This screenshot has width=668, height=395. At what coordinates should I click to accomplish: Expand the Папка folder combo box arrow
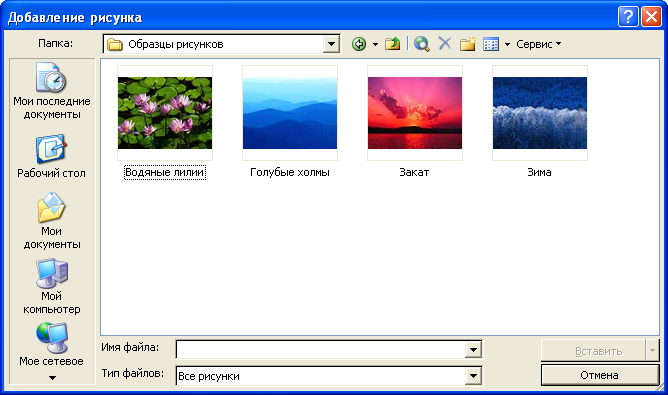331,44
